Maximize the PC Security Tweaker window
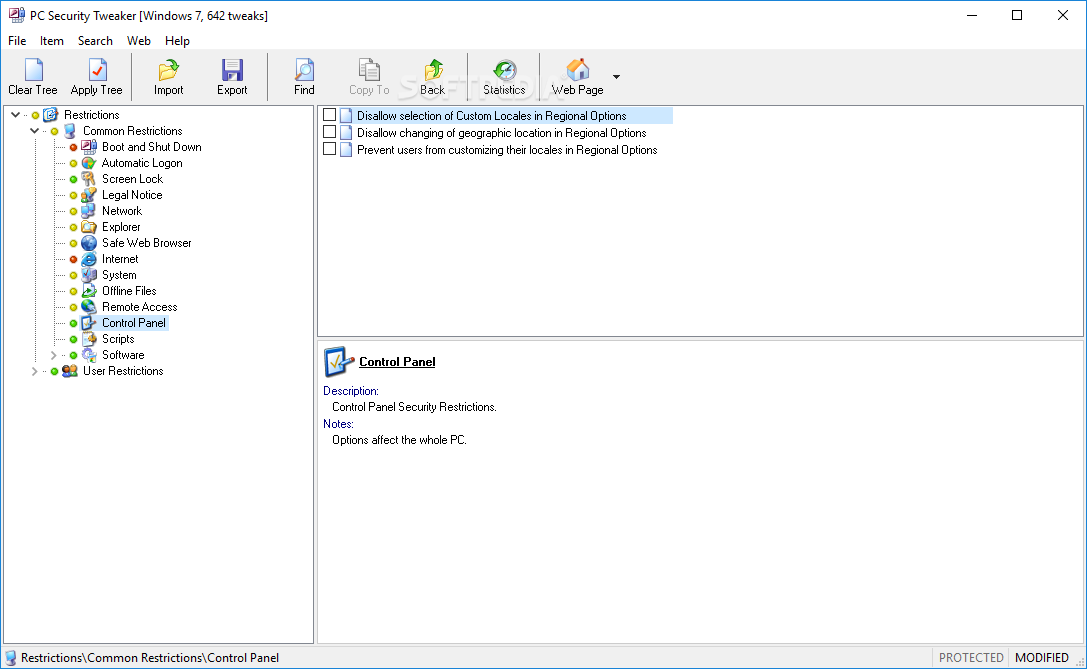 click(1017, 15)
